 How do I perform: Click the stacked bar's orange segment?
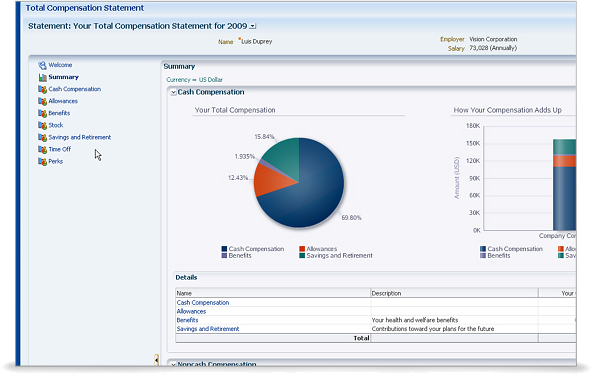(x=565, y=161)
